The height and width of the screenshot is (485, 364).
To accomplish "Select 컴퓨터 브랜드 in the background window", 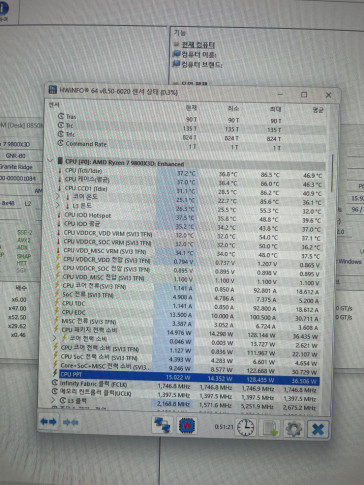I will [x=202, y=64].
